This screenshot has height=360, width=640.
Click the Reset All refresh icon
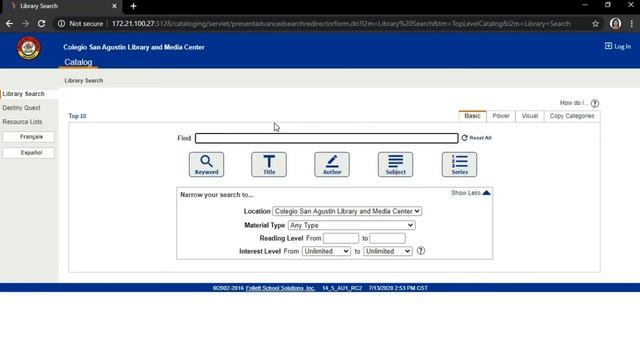pyautogui.click(x=464, y=138)
